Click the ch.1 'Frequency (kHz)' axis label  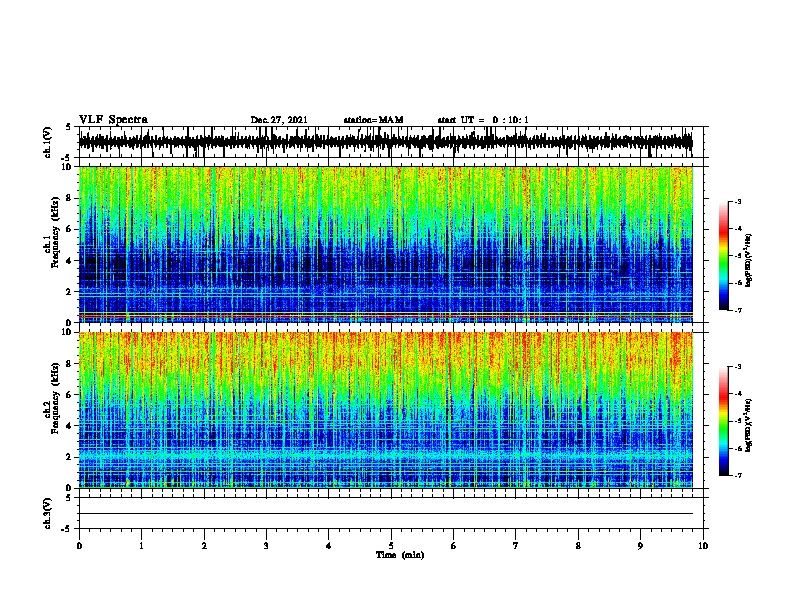55,233
